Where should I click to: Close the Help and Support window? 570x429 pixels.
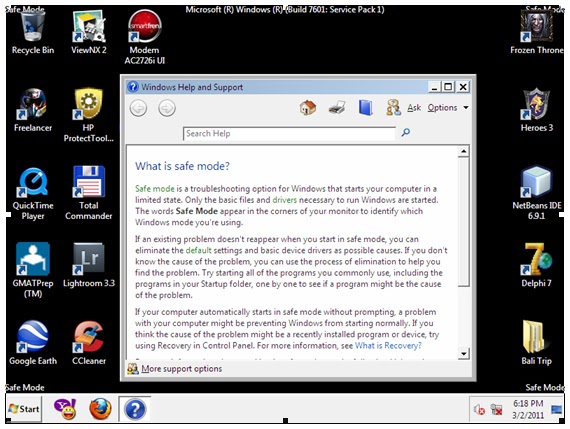[x=463, y=87]
